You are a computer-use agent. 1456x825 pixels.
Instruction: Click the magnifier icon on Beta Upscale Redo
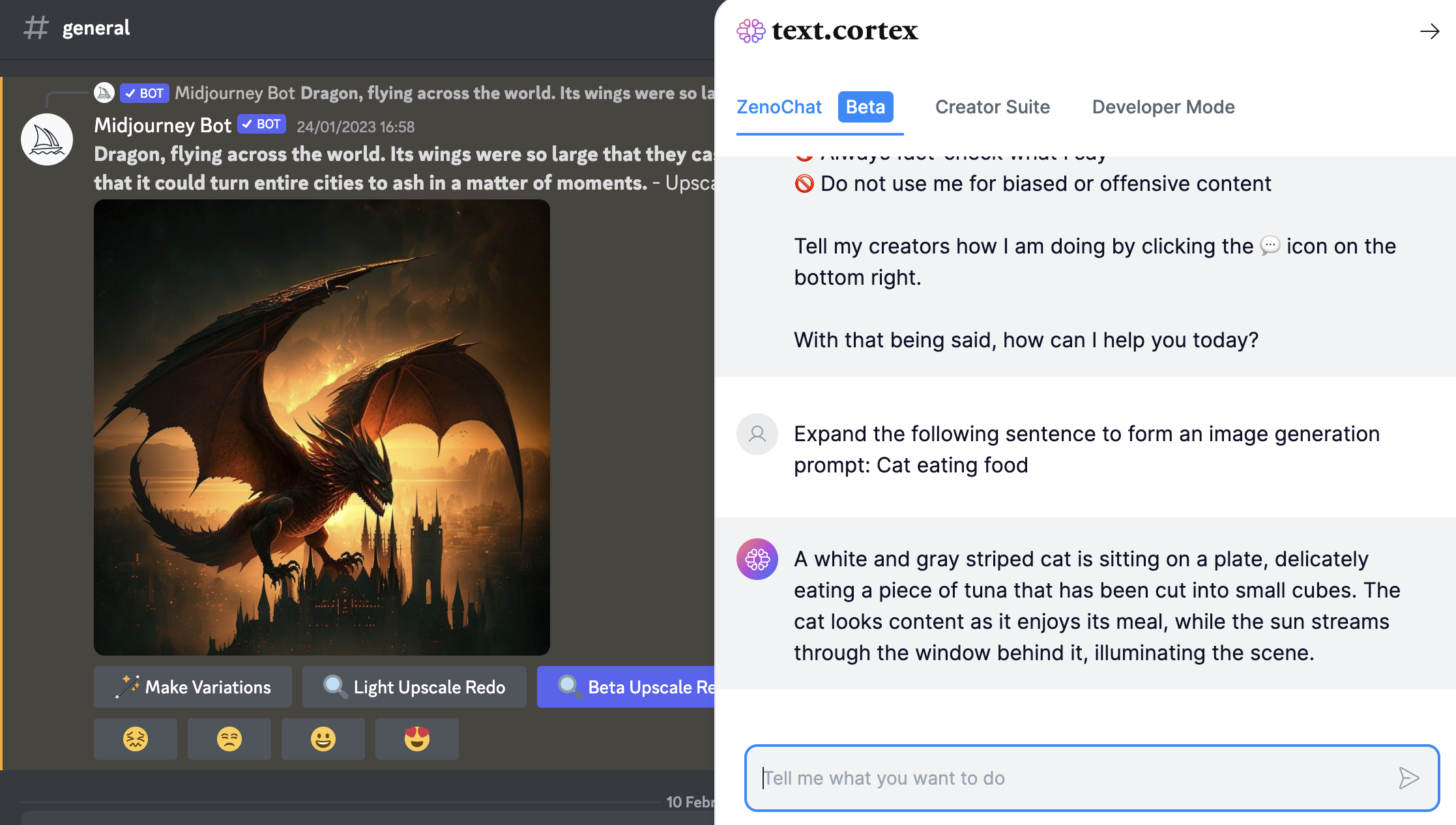(x=568, y=686)
